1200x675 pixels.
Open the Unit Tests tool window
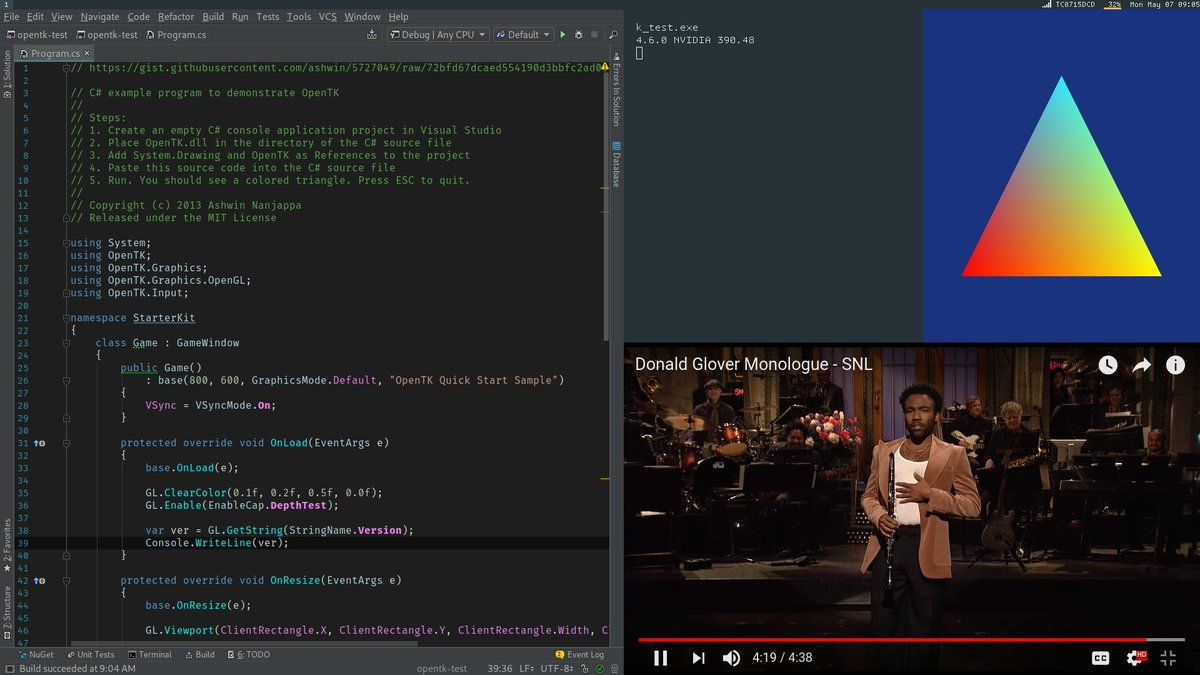coord(90,654)
